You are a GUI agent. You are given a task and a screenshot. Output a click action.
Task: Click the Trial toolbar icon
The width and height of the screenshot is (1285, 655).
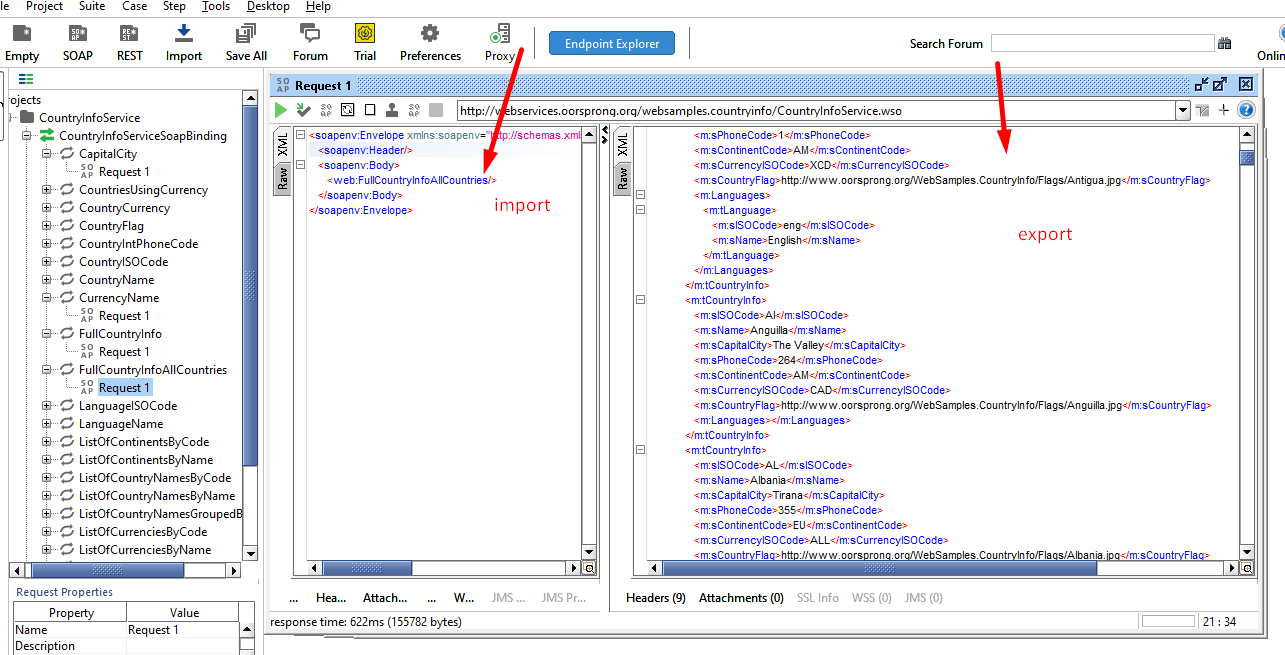tap(365, 42)
